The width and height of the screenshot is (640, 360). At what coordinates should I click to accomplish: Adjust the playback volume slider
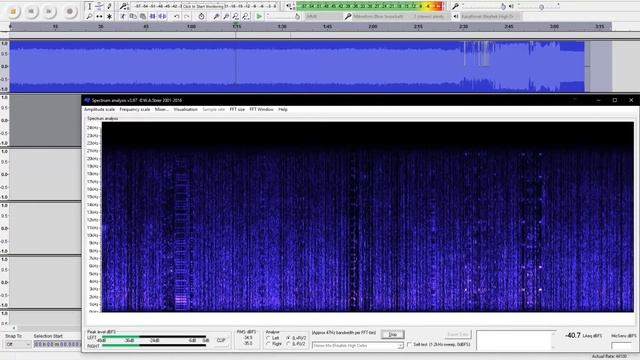[538, 6]
